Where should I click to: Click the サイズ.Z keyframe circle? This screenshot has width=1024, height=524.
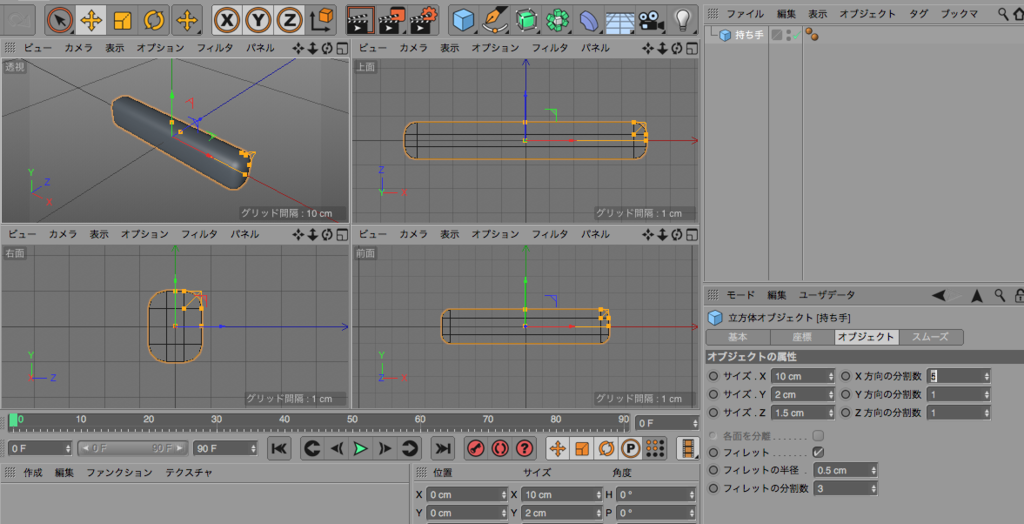[714, 413]
